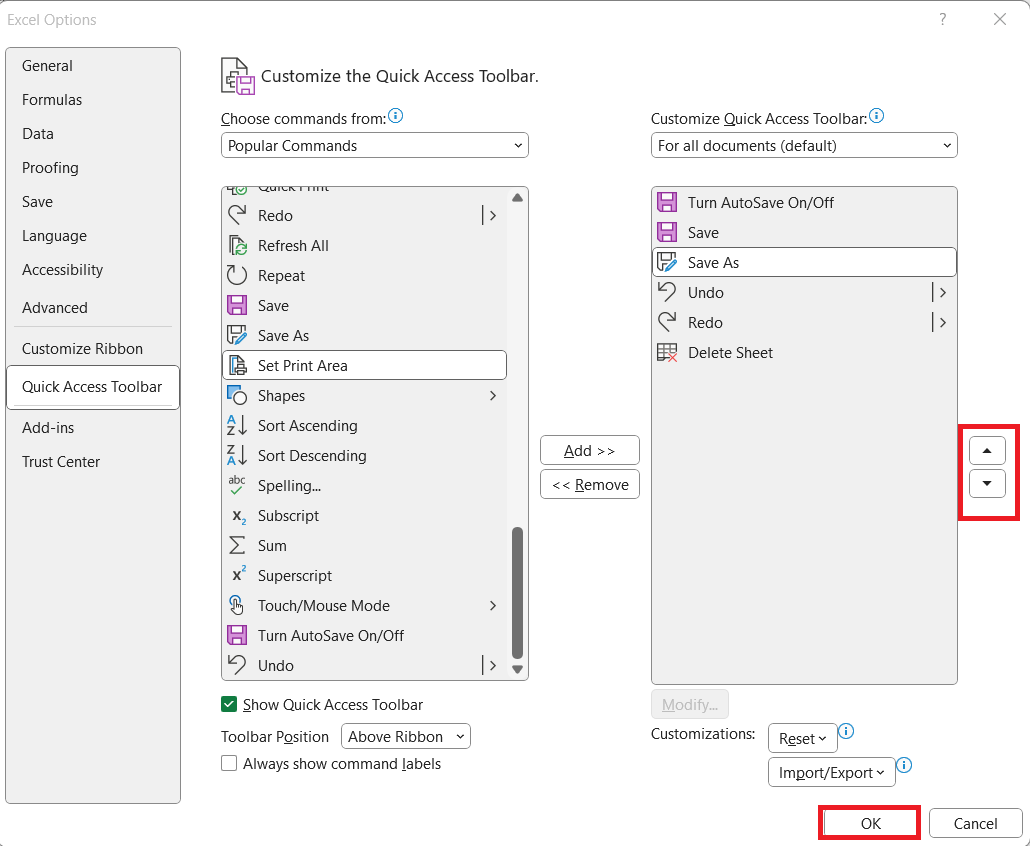Image resolution: width=1030 pixels, height=846 pixels.
Task: Click info icon beside Customize Quick Access Toolbar
Action: [876, 116]
